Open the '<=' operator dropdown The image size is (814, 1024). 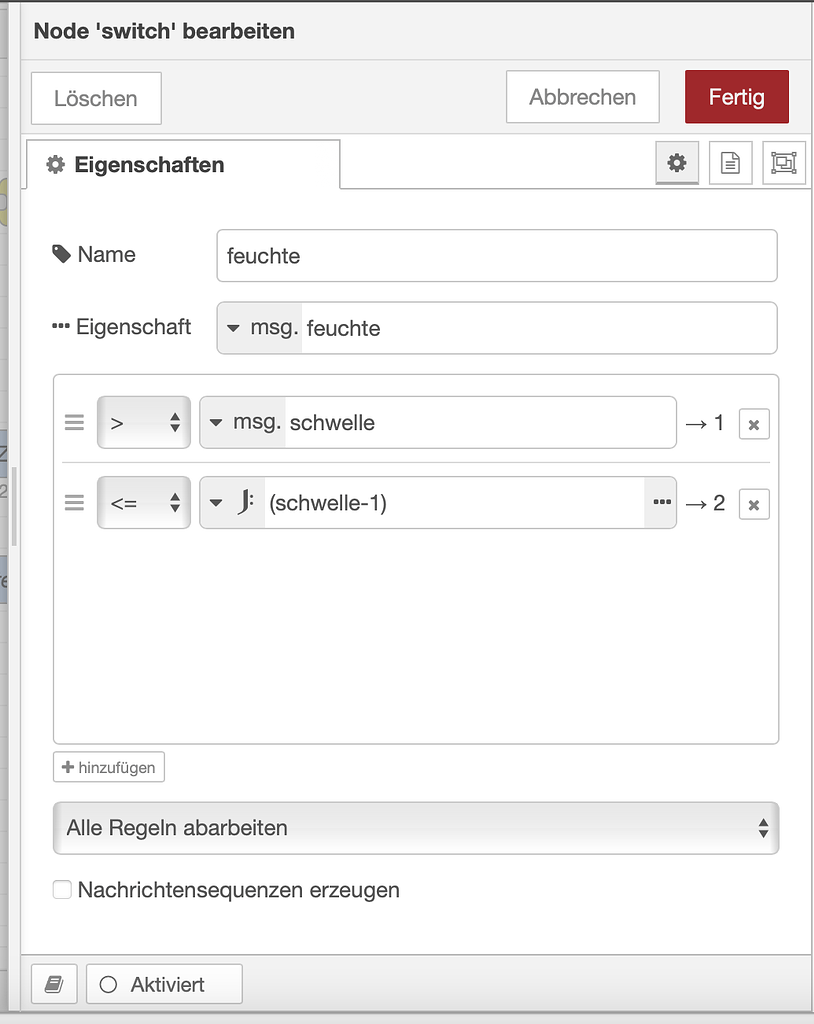tap(143, 502)
